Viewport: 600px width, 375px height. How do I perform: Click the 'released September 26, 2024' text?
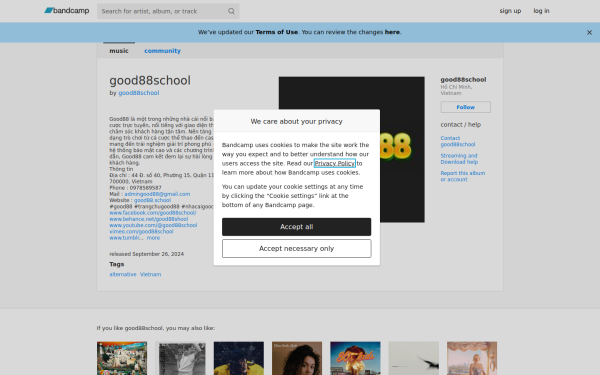[x=147, y=254]
